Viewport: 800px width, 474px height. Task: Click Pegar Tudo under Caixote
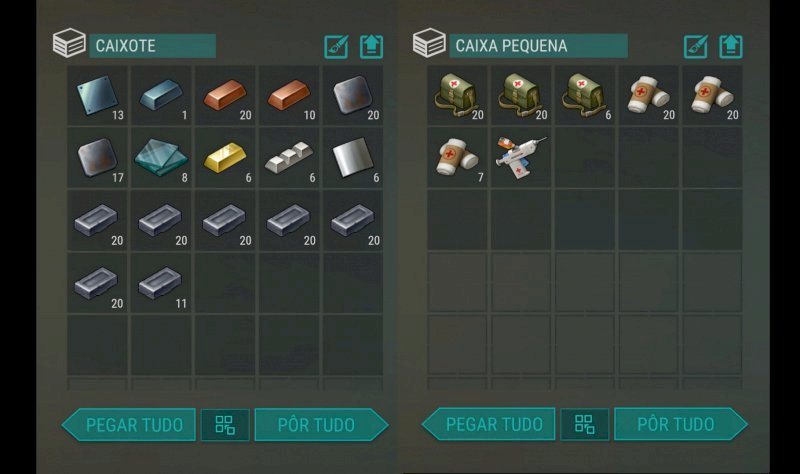coord(129,425)
